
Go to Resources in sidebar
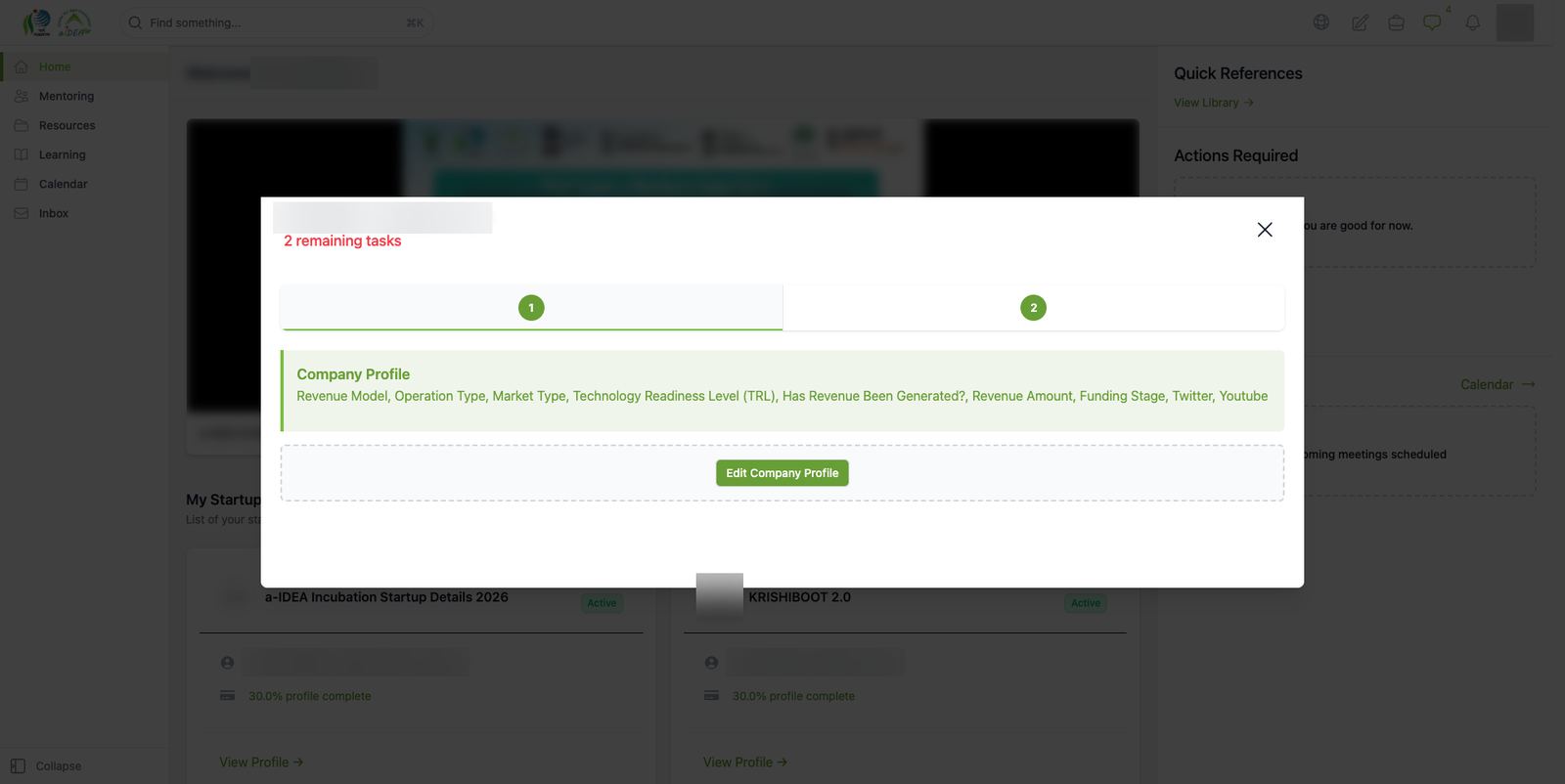[x=84, y=125]
